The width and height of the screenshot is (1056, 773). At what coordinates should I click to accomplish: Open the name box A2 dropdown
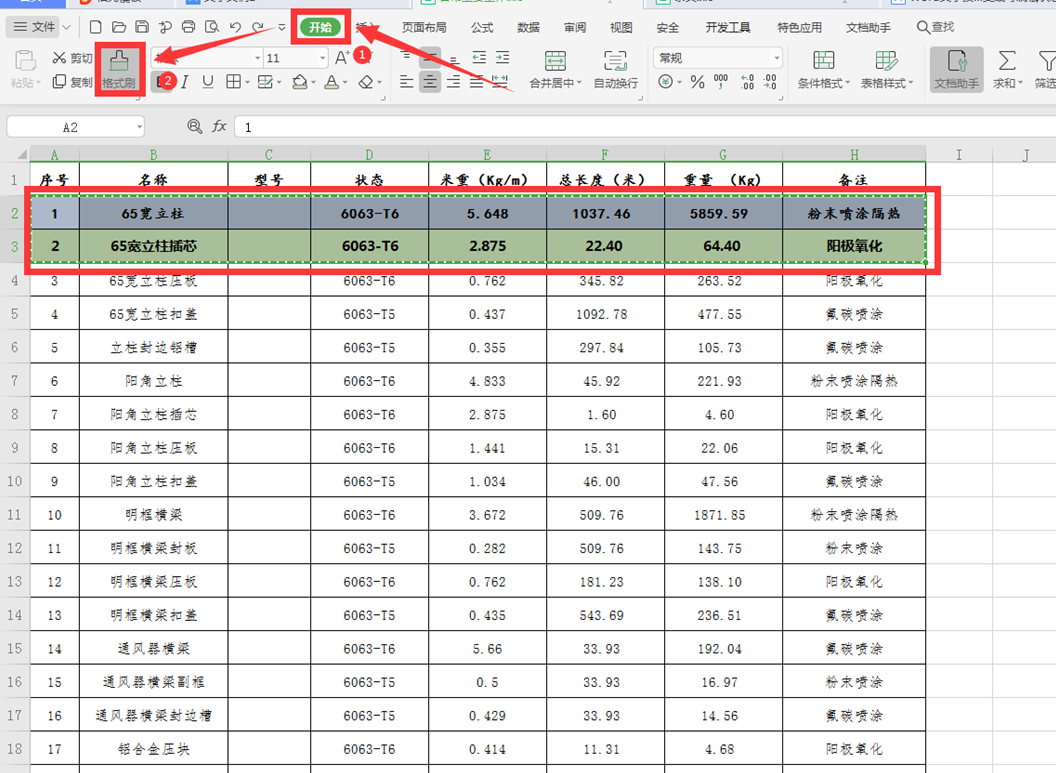(139, 127)
